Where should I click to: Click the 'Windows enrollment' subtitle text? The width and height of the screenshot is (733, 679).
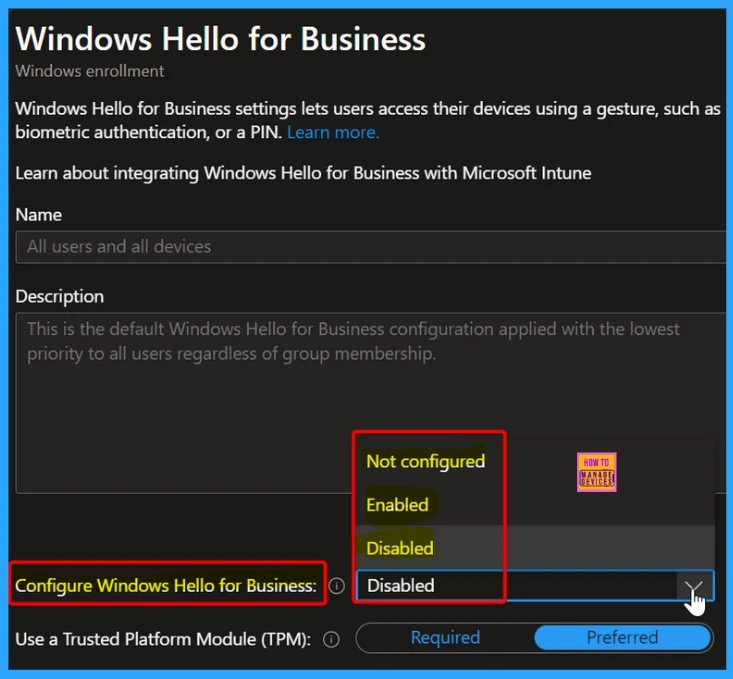point(89,71)
